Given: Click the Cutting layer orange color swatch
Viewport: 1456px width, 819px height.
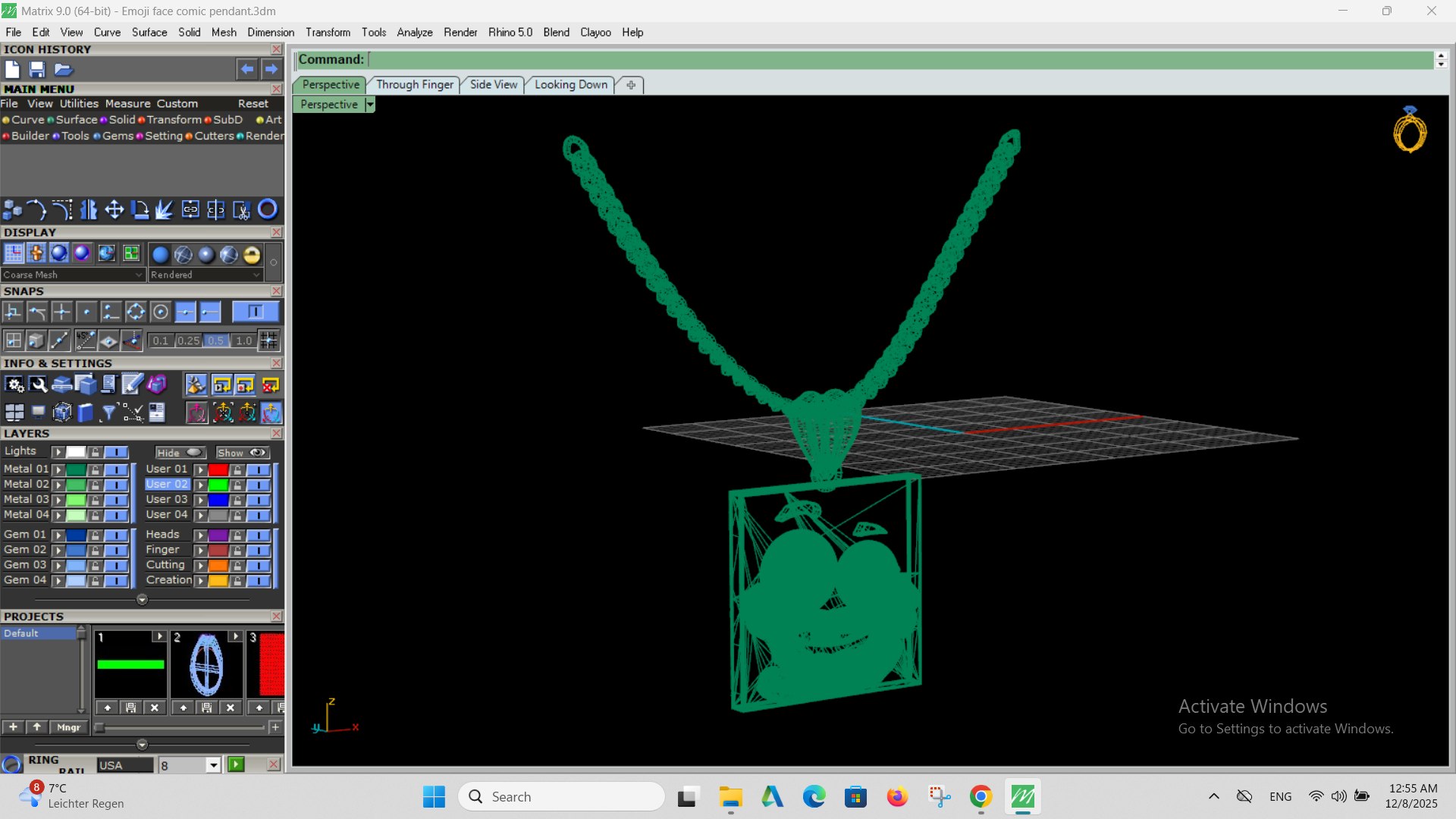Looking at the screenshot, I should pyautogui.click(x=218, y=566).
